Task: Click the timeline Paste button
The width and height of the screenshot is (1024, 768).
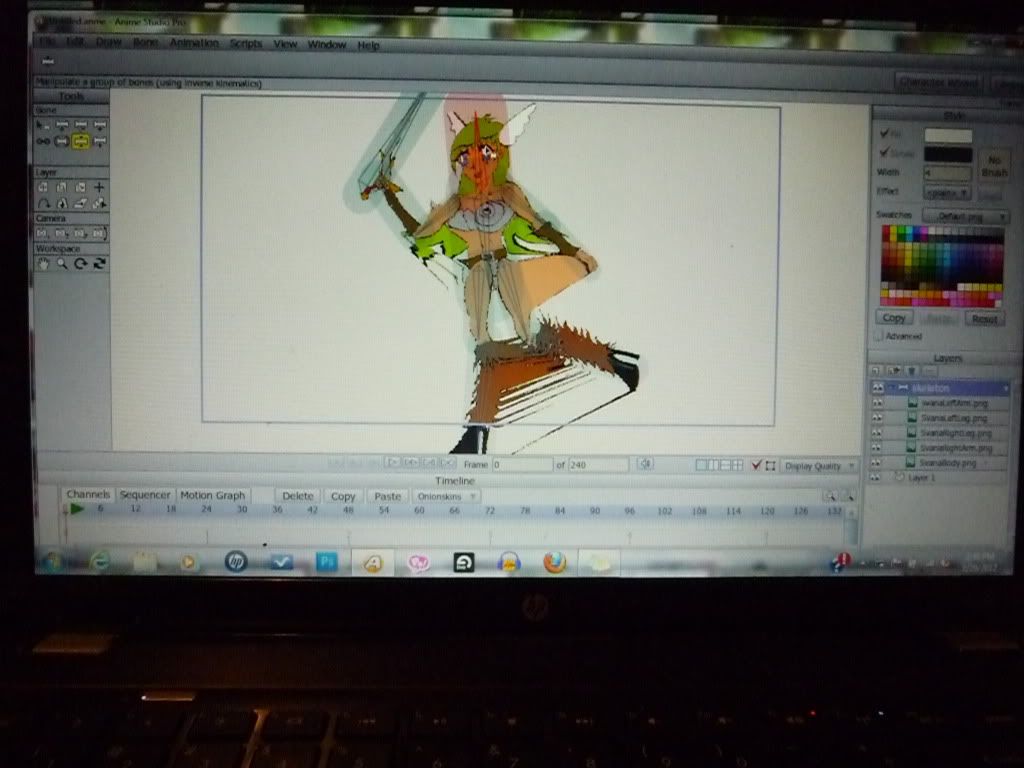Action: [x=387, y=496]
